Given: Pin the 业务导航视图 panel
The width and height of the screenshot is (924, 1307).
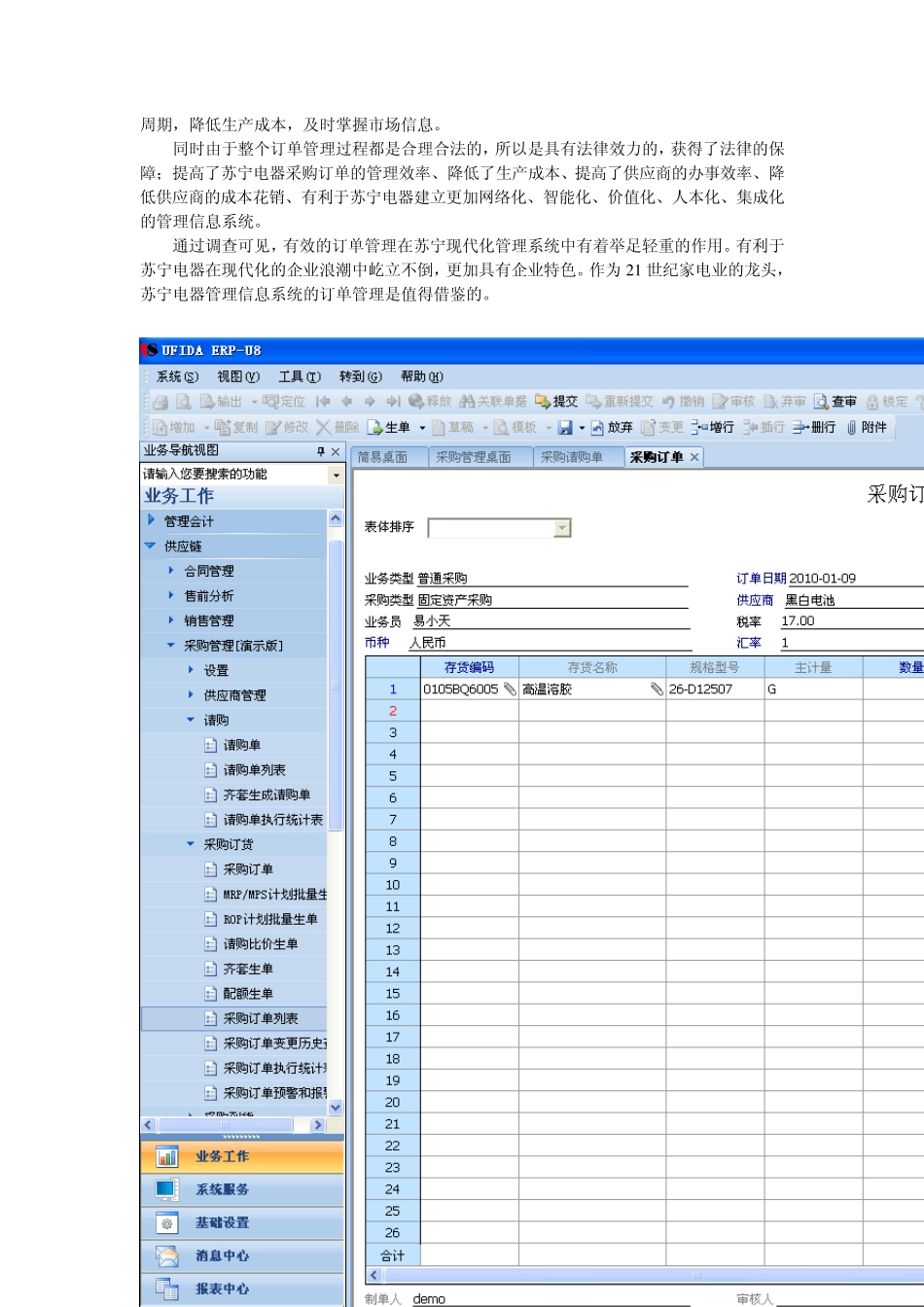Looking at the screenshot, I should 320,451.
